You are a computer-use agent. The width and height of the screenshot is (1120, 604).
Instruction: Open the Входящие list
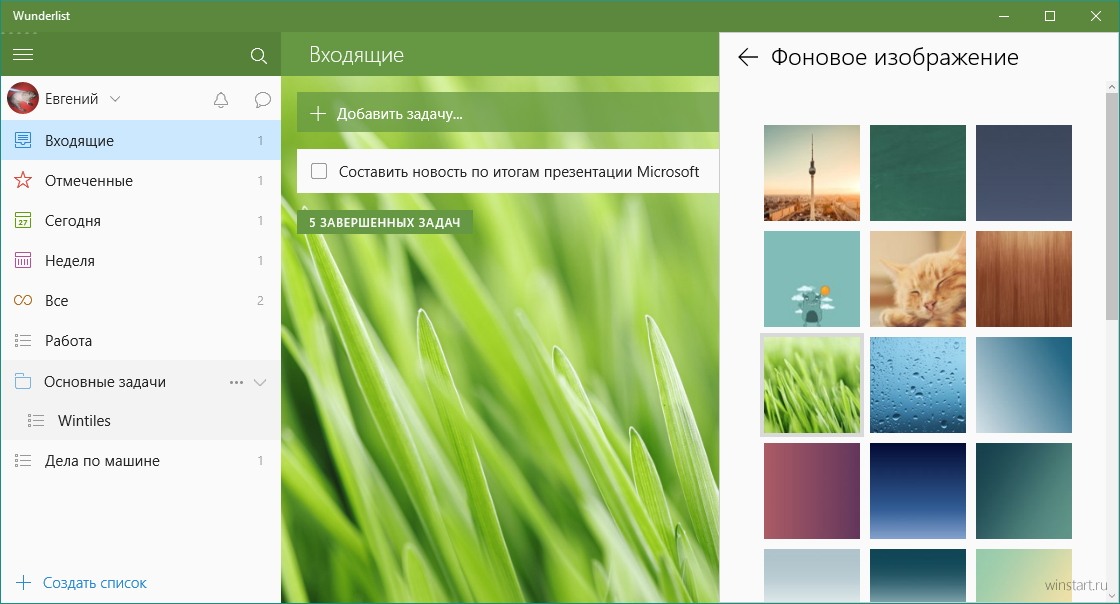(x=141, y=141)
